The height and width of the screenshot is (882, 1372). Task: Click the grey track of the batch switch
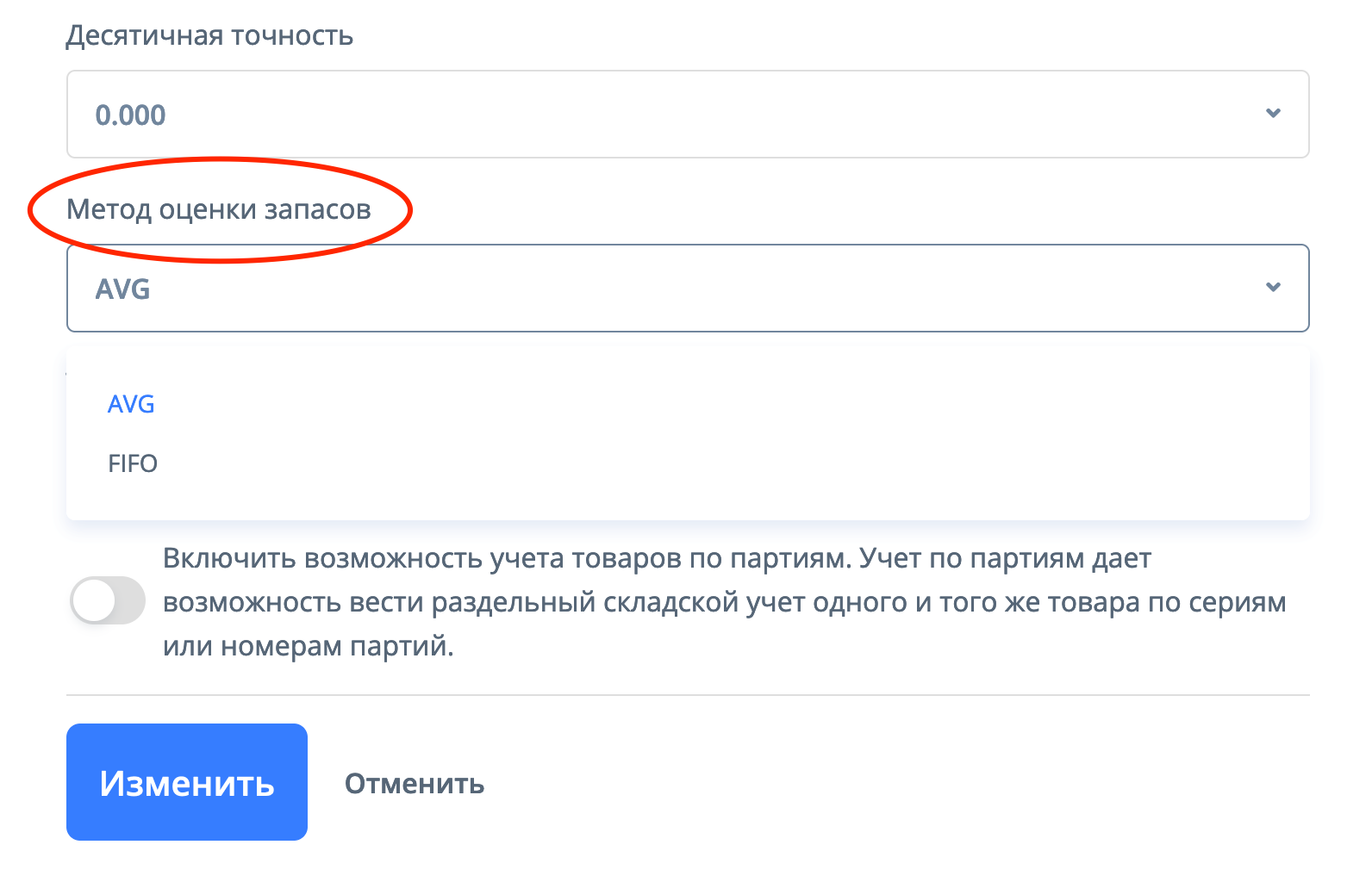tap(129, 600)
